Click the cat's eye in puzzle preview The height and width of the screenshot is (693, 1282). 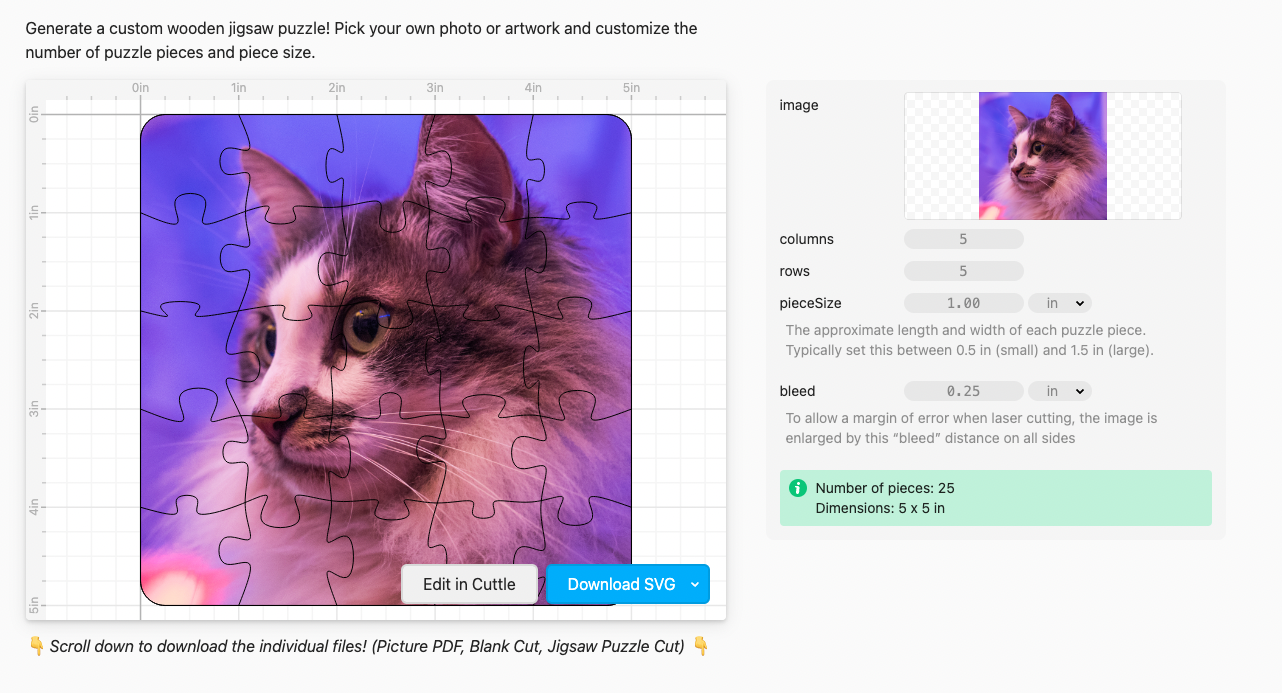pos(363,323)
